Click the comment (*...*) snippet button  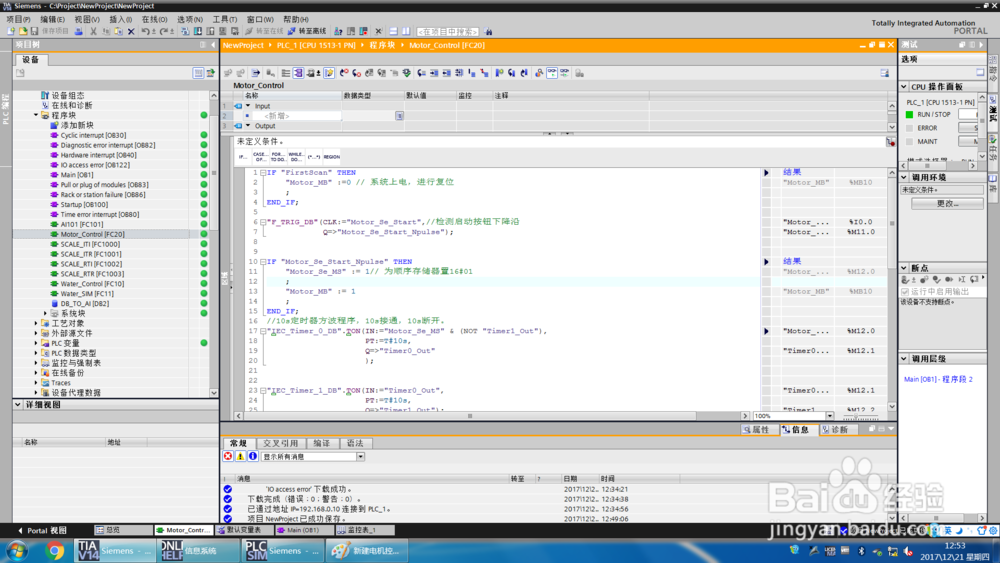(314, 157)
